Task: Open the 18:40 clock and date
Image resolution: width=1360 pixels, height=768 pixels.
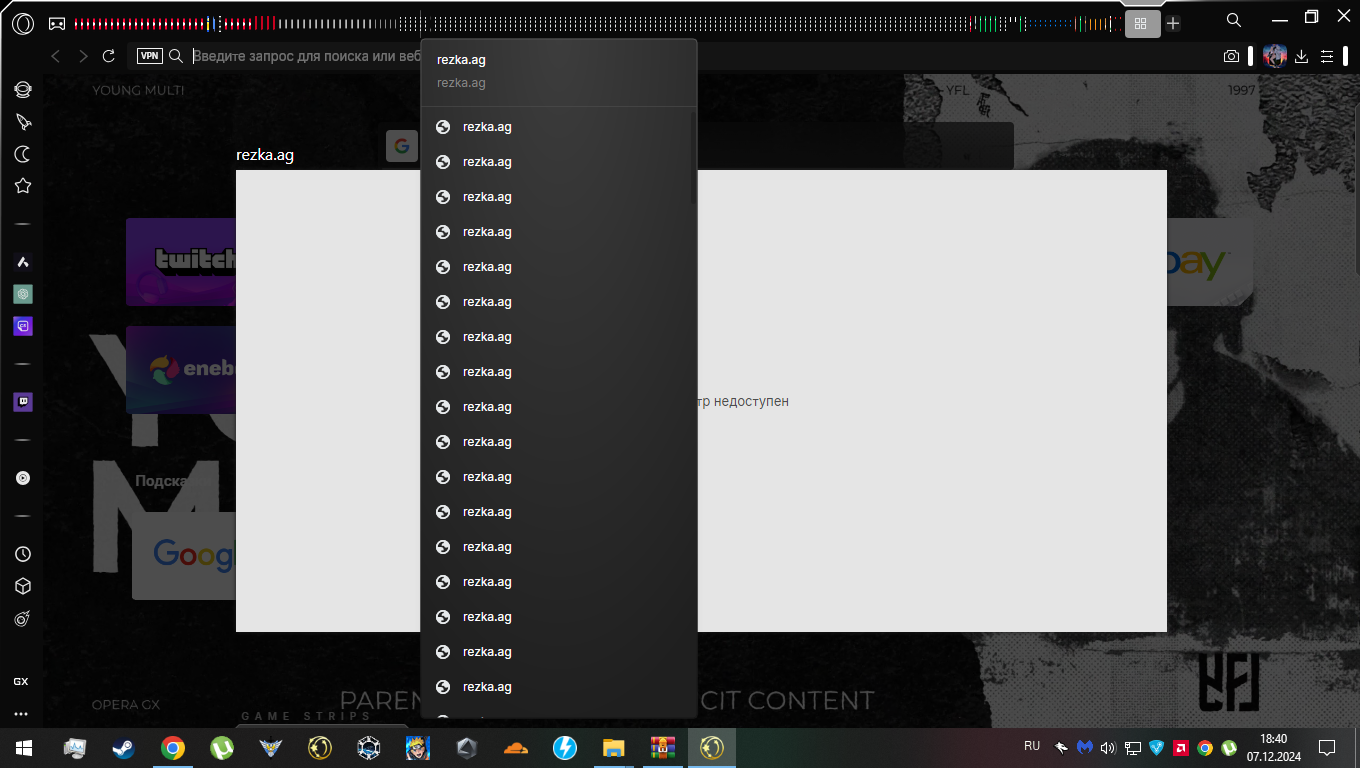Action: click(x=1274, y=747)
